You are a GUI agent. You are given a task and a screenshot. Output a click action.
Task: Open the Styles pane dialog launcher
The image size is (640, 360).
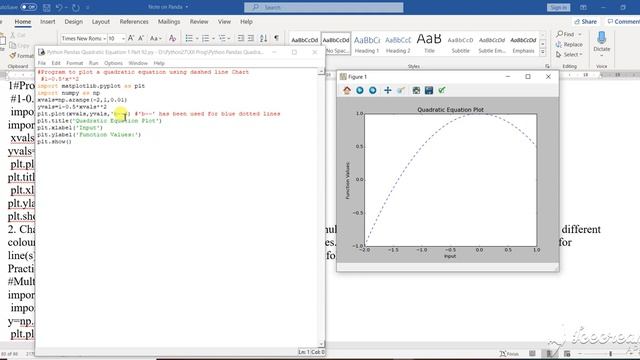coord(547,66)
